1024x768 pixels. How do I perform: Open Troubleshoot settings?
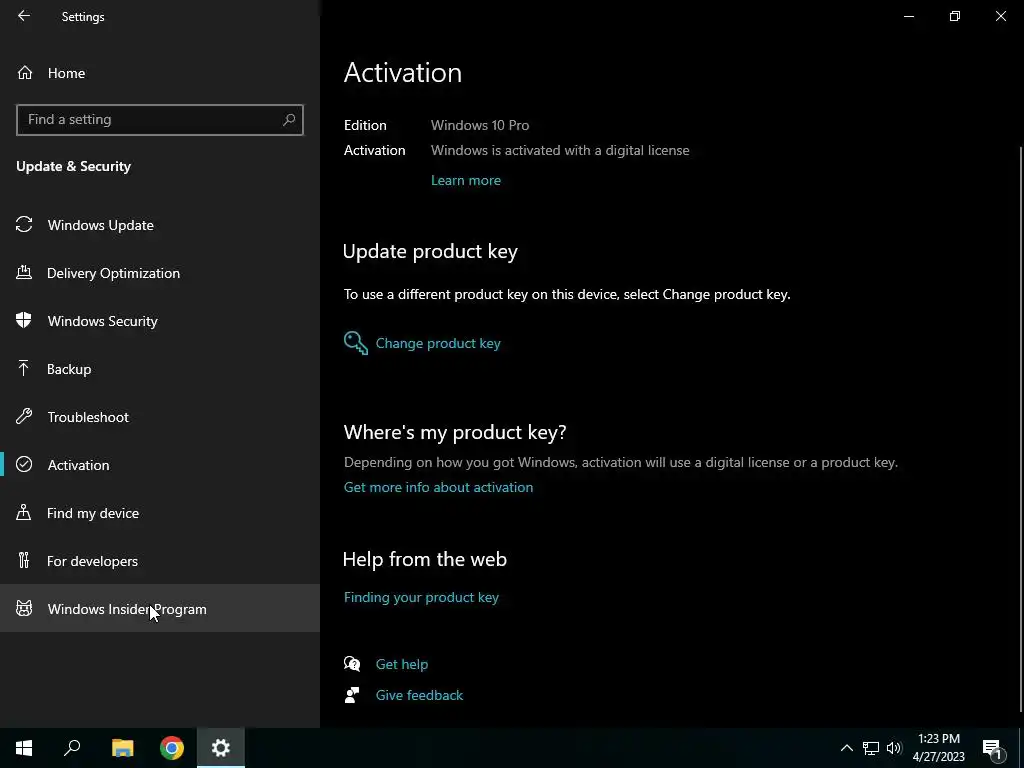pos(160,417)
